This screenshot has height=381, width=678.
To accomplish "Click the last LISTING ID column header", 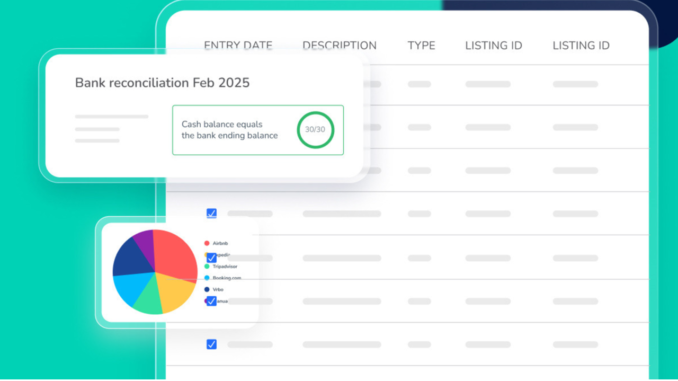I will tap(581, 45).
